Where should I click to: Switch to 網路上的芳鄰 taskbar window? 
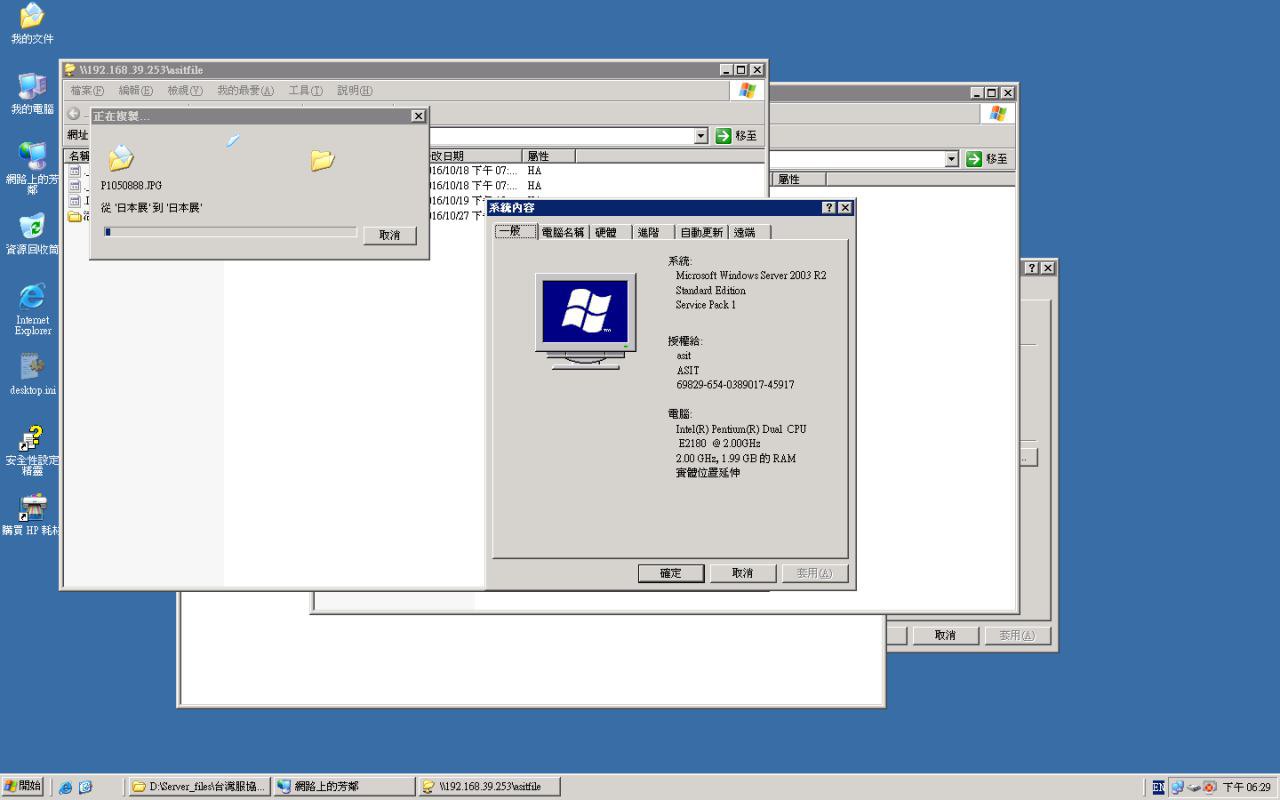click(344, 787)
